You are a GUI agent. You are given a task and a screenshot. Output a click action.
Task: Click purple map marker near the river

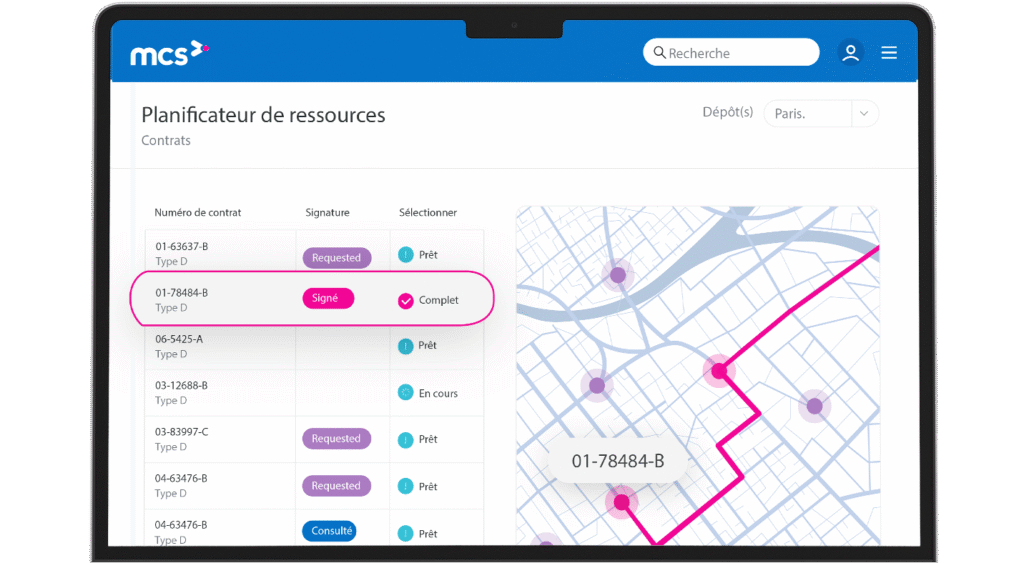[x=618, y=275]
